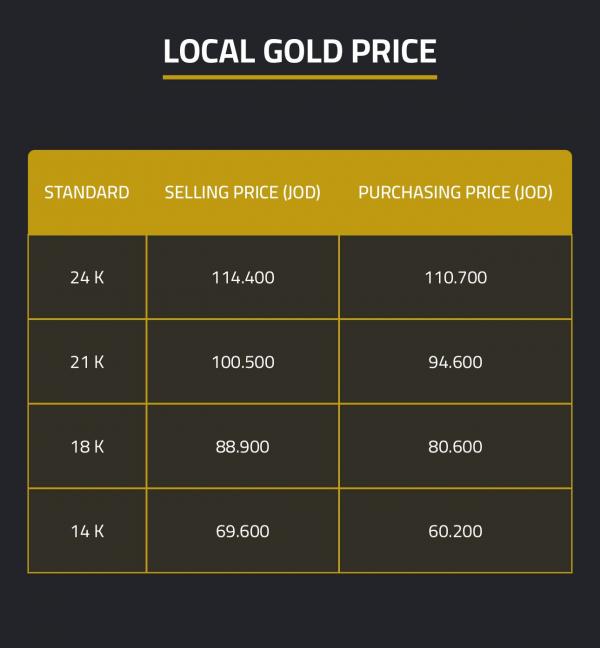Click the 80.600 purchasing price value
The image size is (600, 648).
[x=456, y=447]
